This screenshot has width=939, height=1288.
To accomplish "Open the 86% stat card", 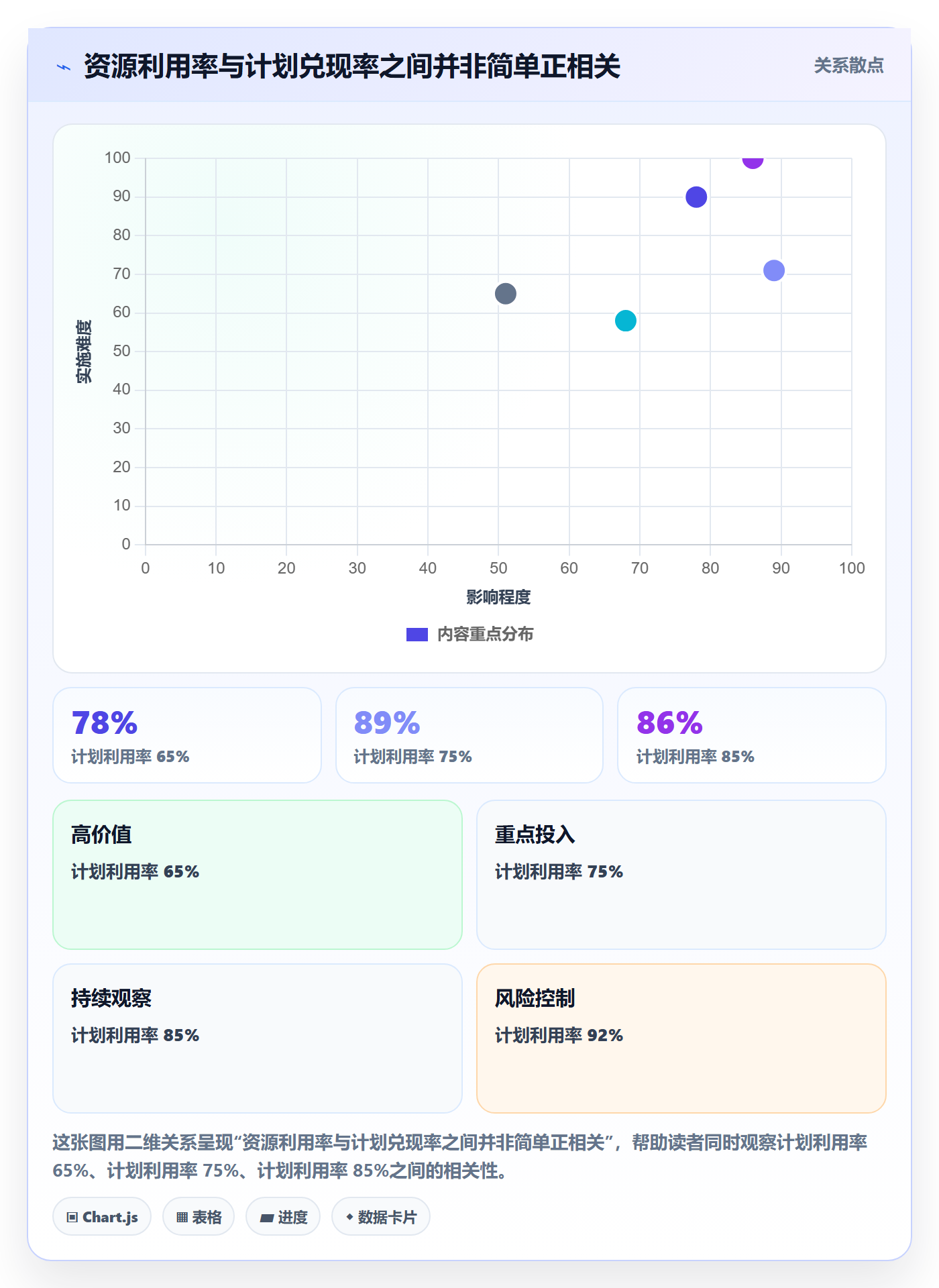I will (752, 735).
